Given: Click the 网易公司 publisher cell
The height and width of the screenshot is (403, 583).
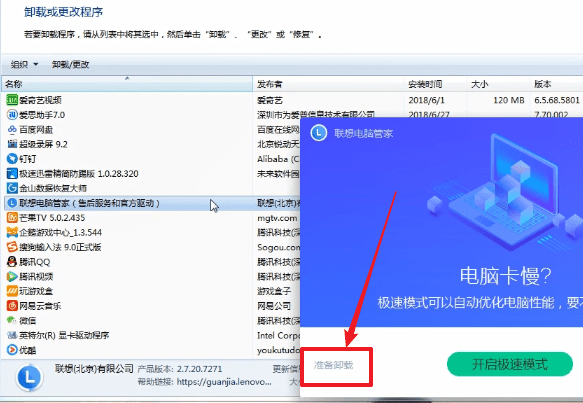Looking at the screenshot, I should pos(274,306).
